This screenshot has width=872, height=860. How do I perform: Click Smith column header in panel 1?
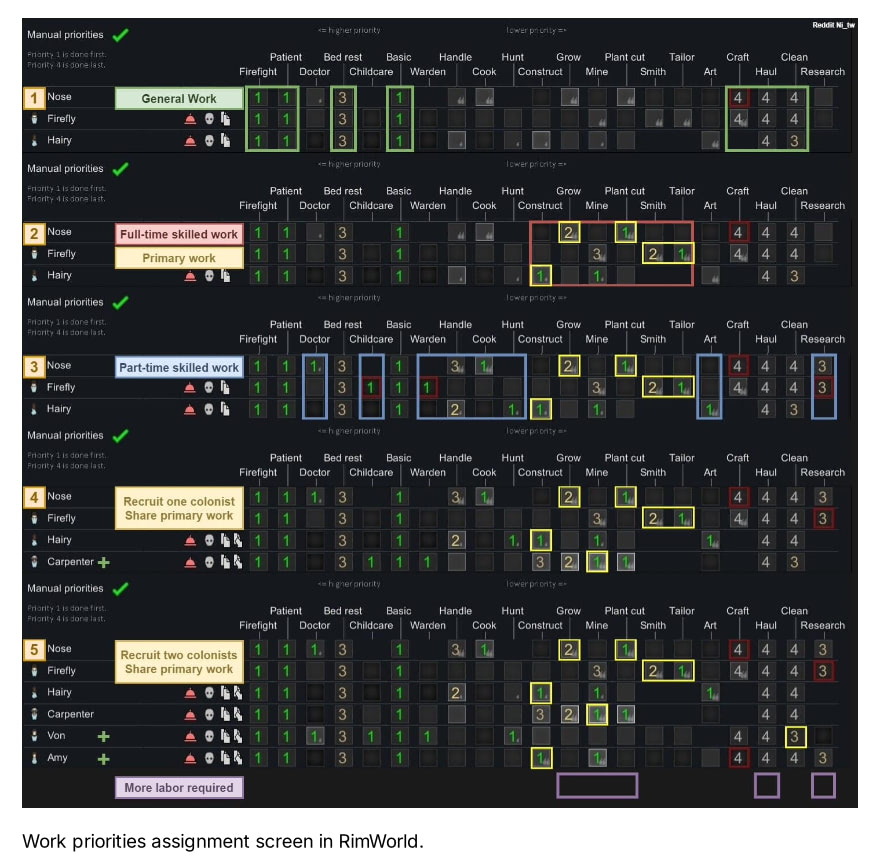pos(653,72)
